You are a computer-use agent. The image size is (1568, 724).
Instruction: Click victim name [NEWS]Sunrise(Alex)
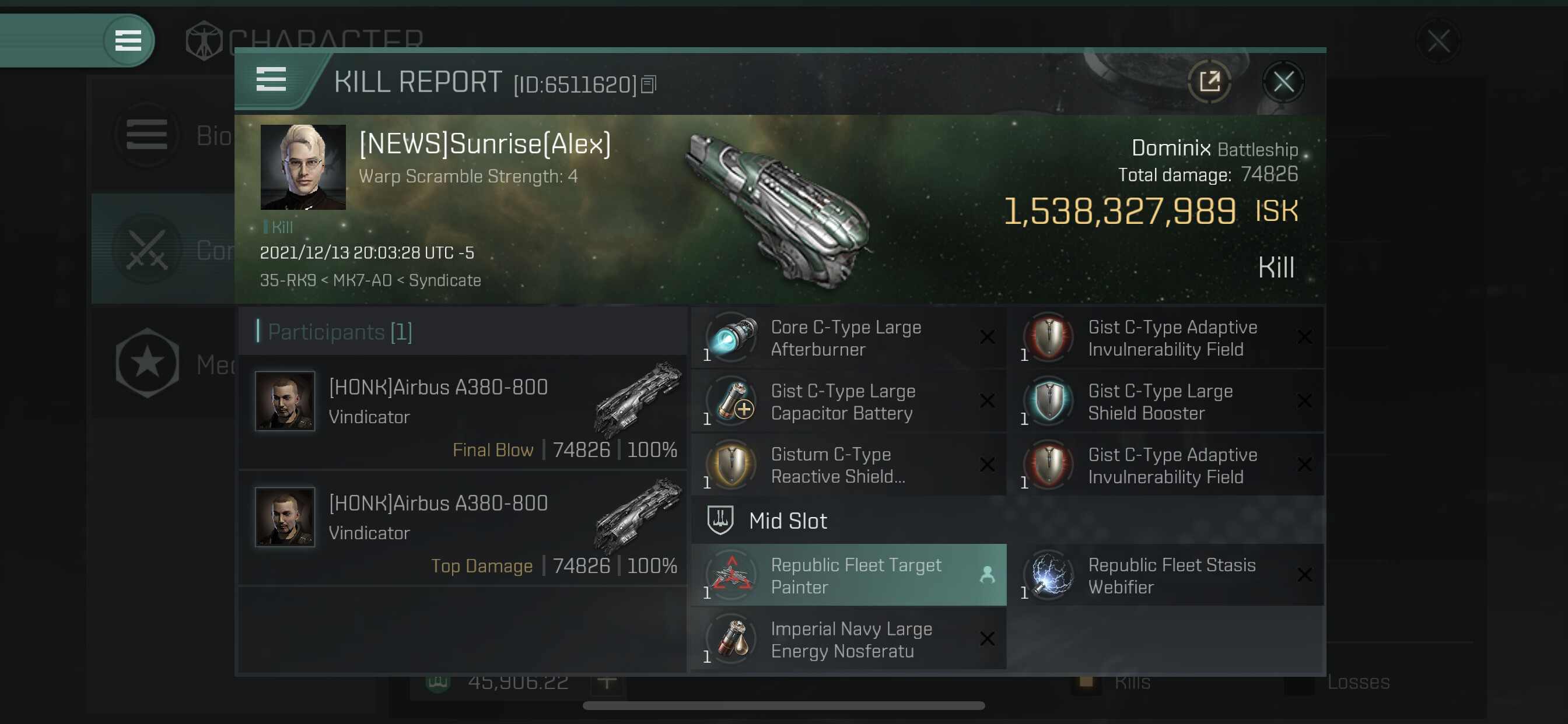click(x=485, y=144)
